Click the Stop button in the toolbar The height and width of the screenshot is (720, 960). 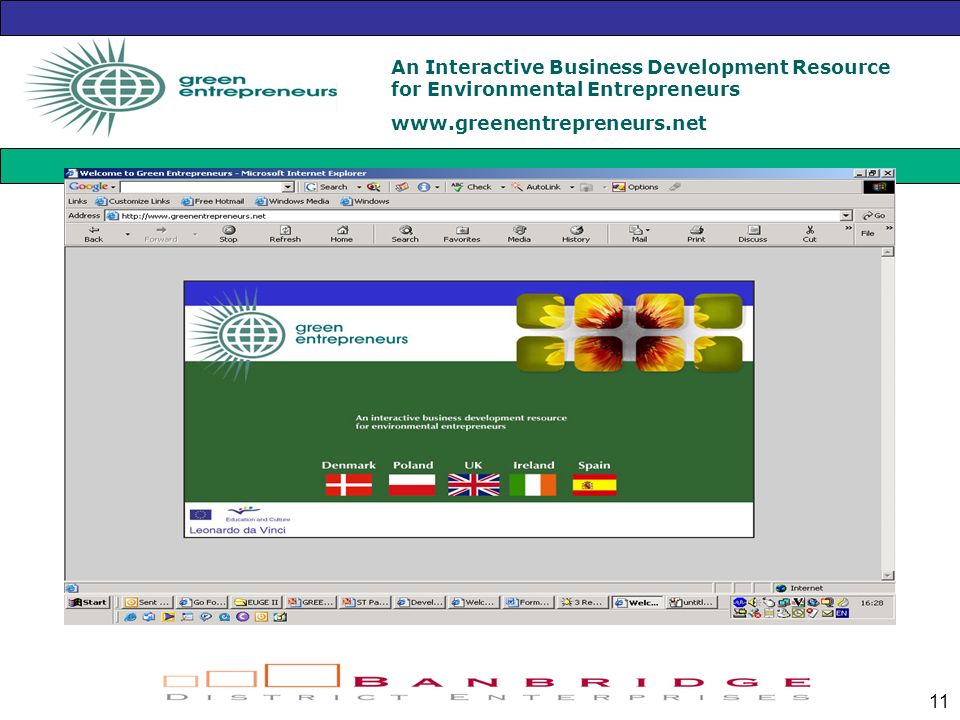228,234
